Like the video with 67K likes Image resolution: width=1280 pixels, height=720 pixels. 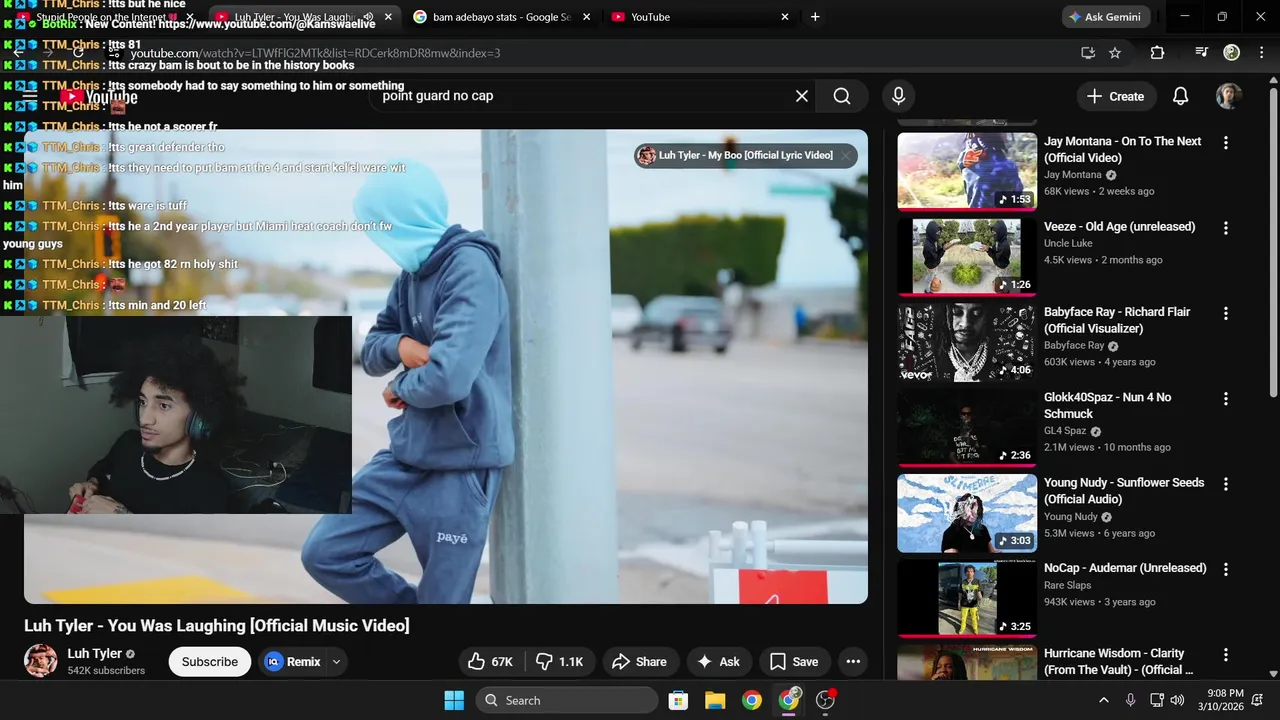pyautogui.click(x=490, y=662)
